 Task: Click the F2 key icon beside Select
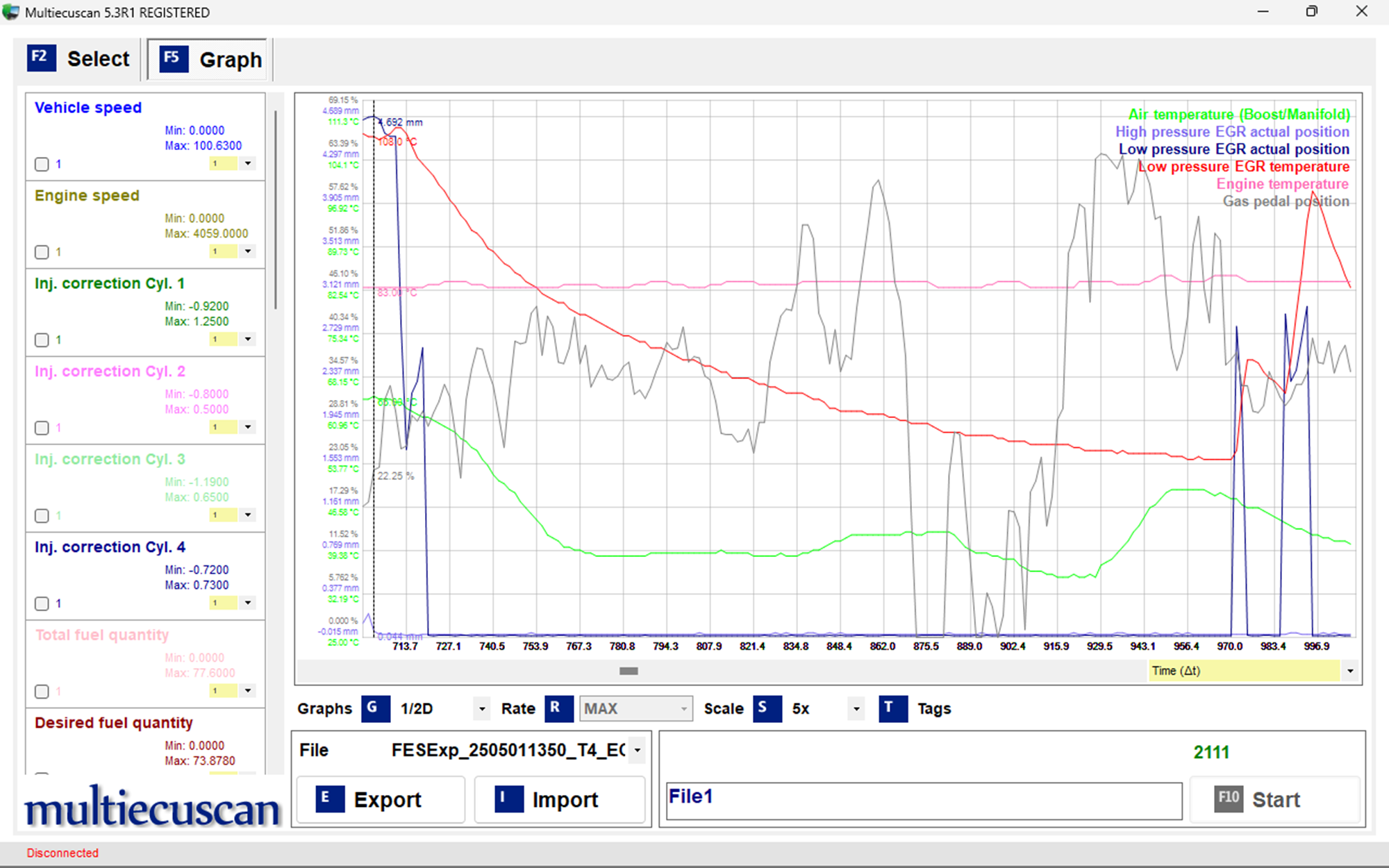point(41,58)
